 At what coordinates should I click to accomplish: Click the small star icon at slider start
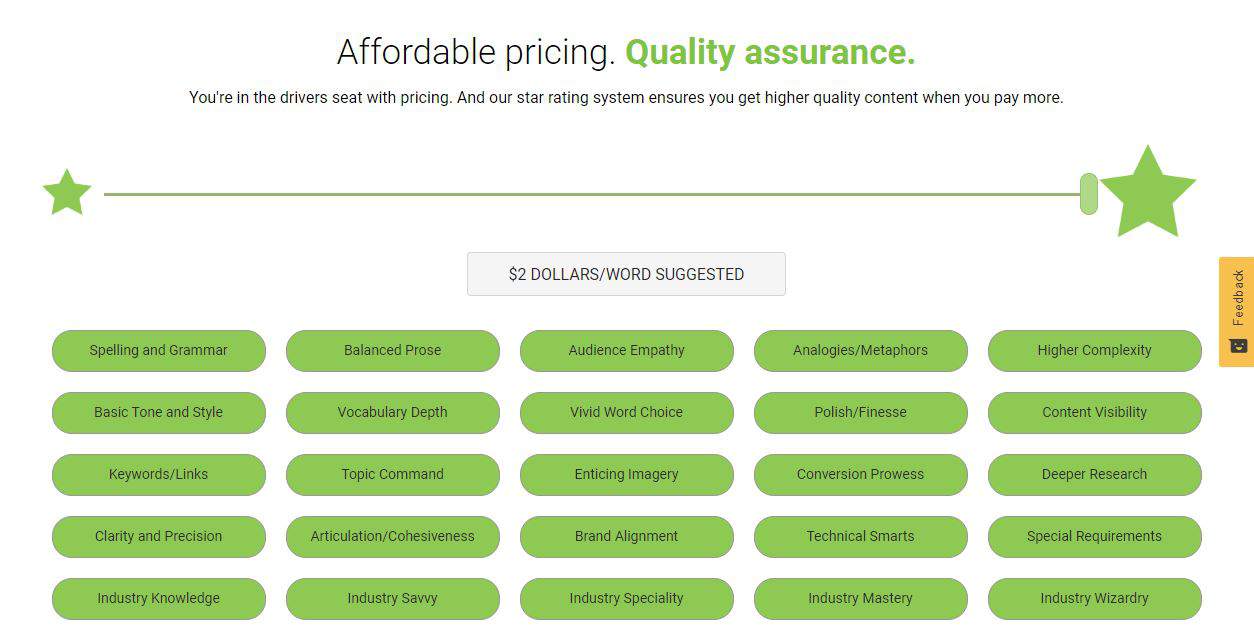point(67,192)
